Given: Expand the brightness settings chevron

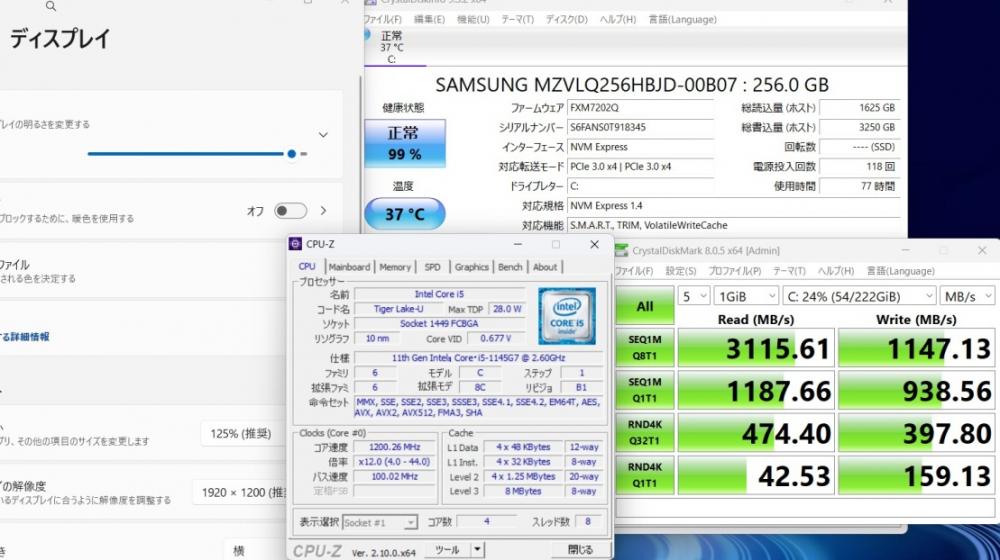Looking at the screenshot, I should 323,135.
